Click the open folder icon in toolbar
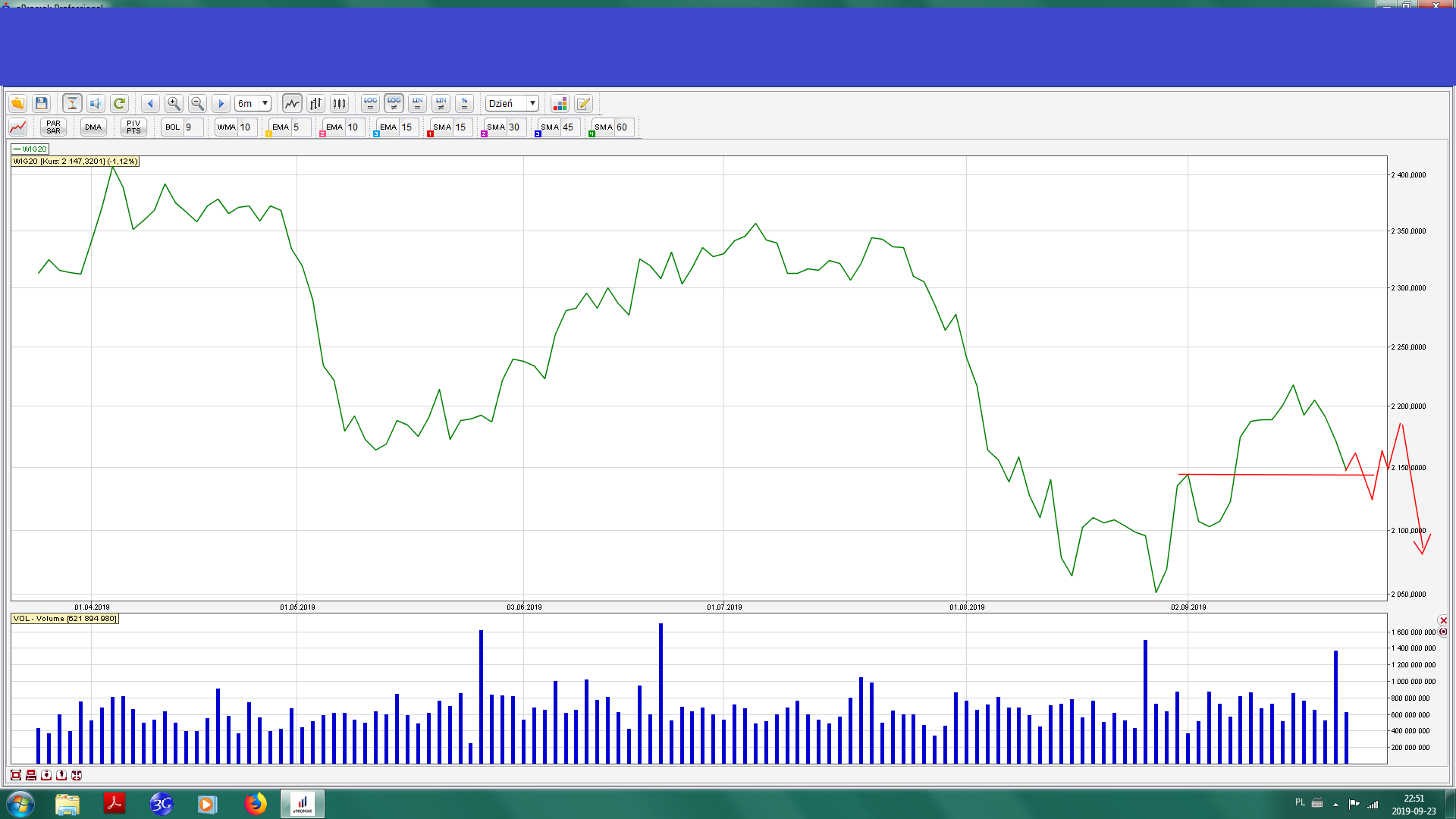The height and width of the screenshot is (819, 1456). coord(17,104)
